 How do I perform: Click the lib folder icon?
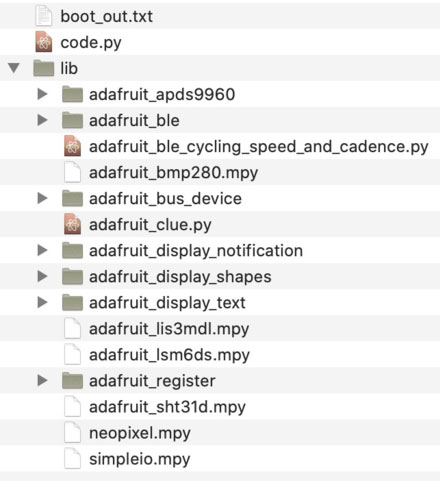click(44, 68)
